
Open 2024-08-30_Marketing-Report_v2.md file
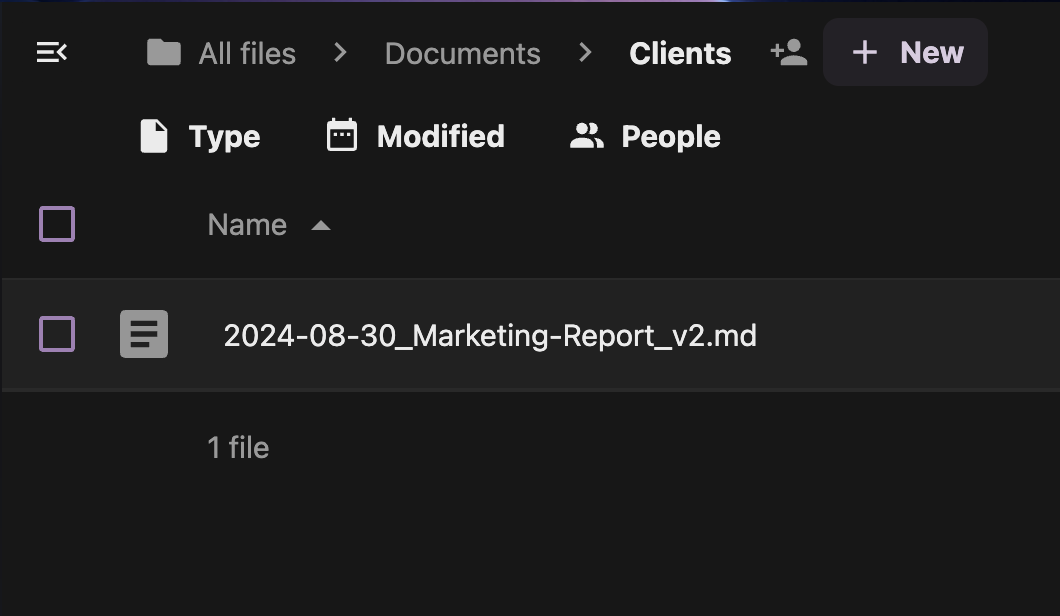coord(490,335)
